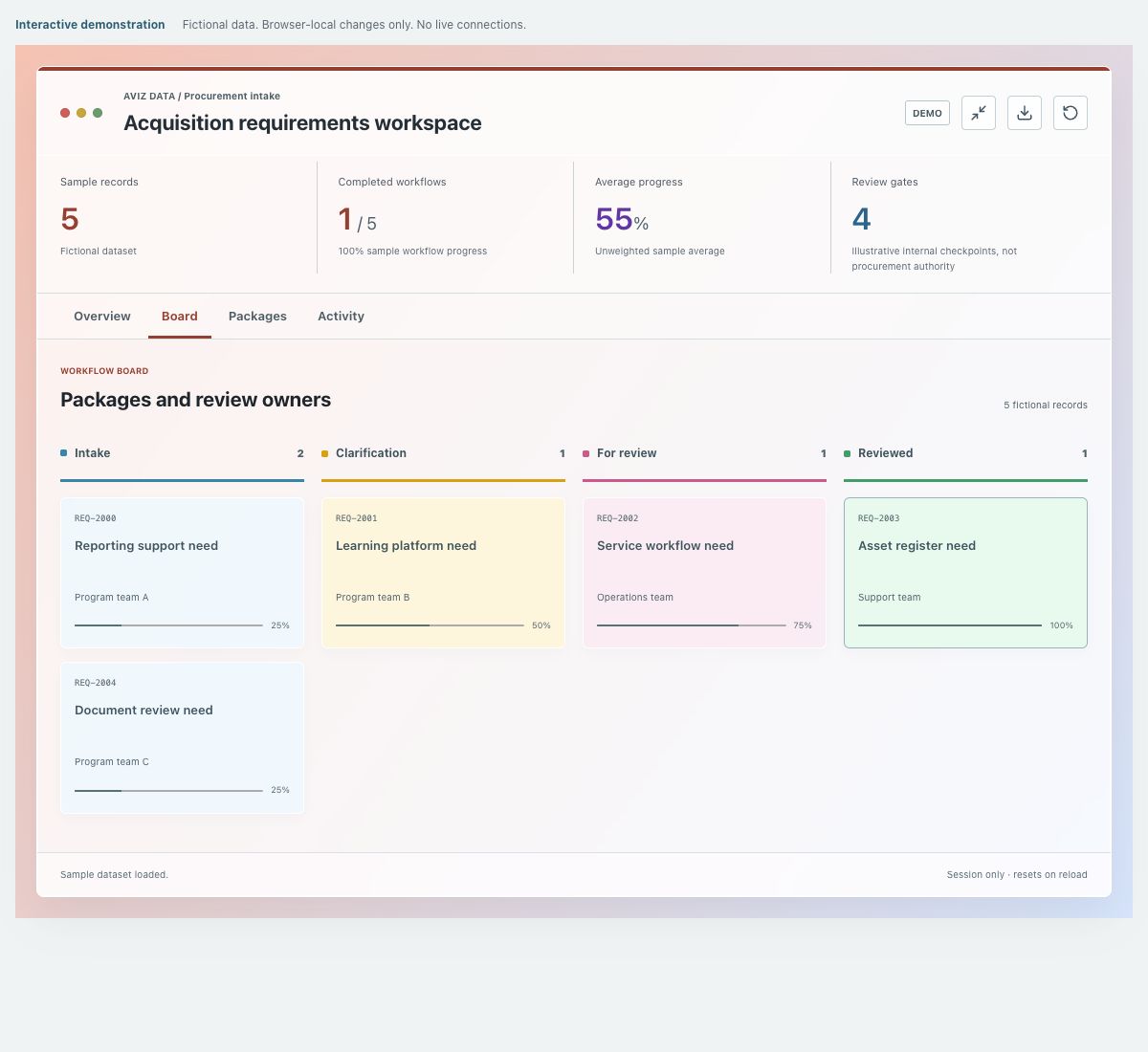1148x1052 pixels.
Task: Open the REQ-2001 Learning platform need card
Action: pos(443,573)
